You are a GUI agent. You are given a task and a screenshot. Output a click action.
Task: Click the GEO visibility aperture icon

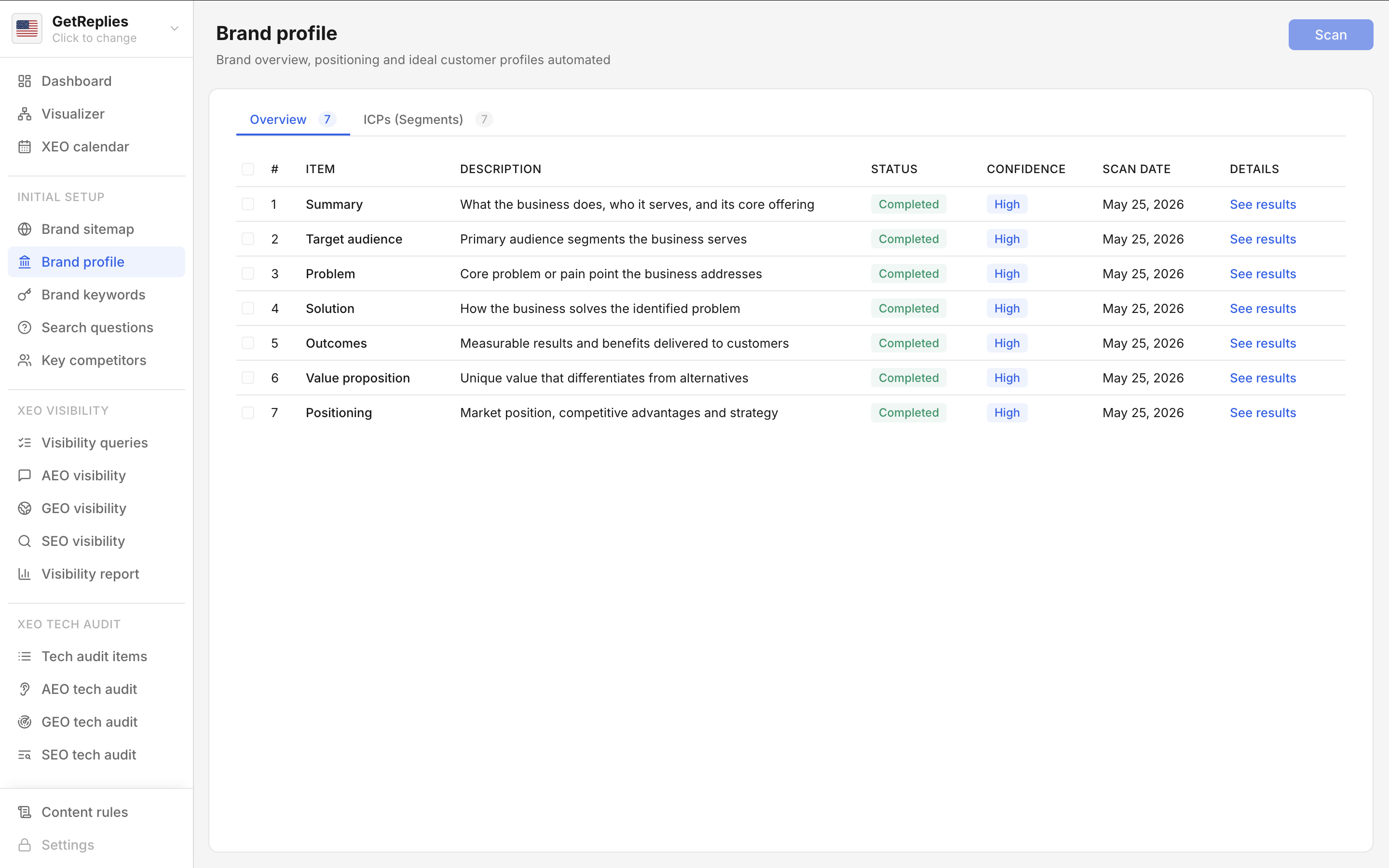click(x=24, y=508)
